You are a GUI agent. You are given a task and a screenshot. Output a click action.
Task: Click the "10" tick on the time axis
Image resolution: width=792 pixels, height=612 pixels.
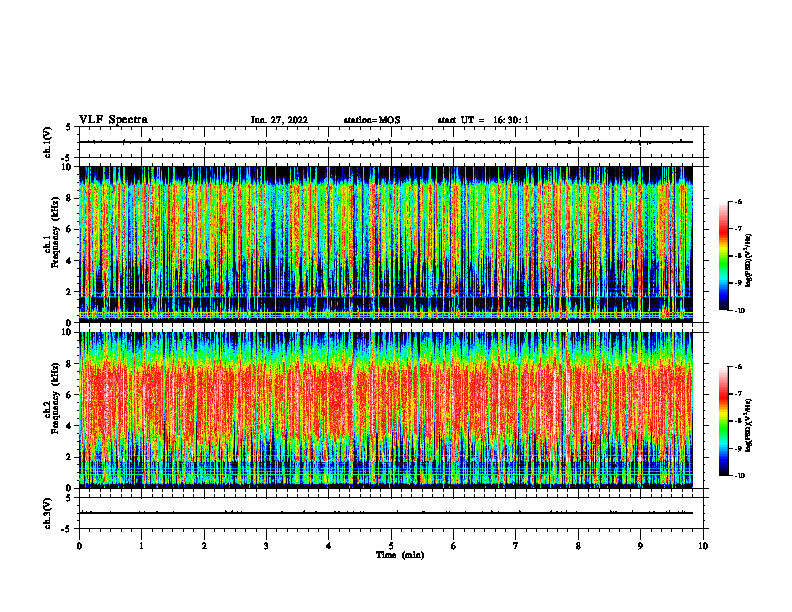pyautogui.click(x=703, y=546)
